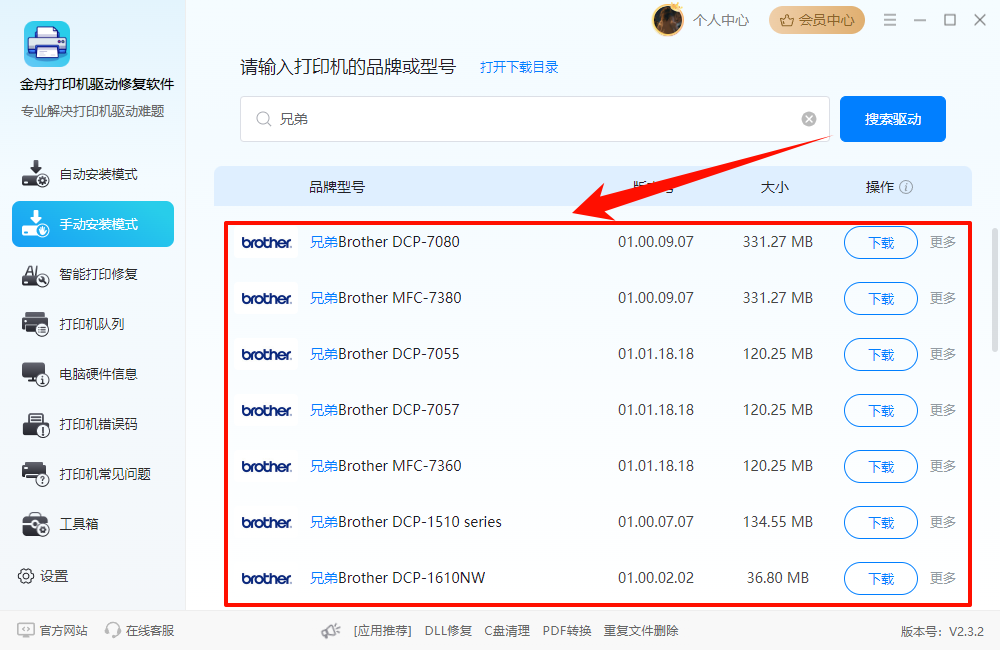Viewport: 1000px width, 650px height.
Task: Clear the search text with the X icon
Action: 809,119
